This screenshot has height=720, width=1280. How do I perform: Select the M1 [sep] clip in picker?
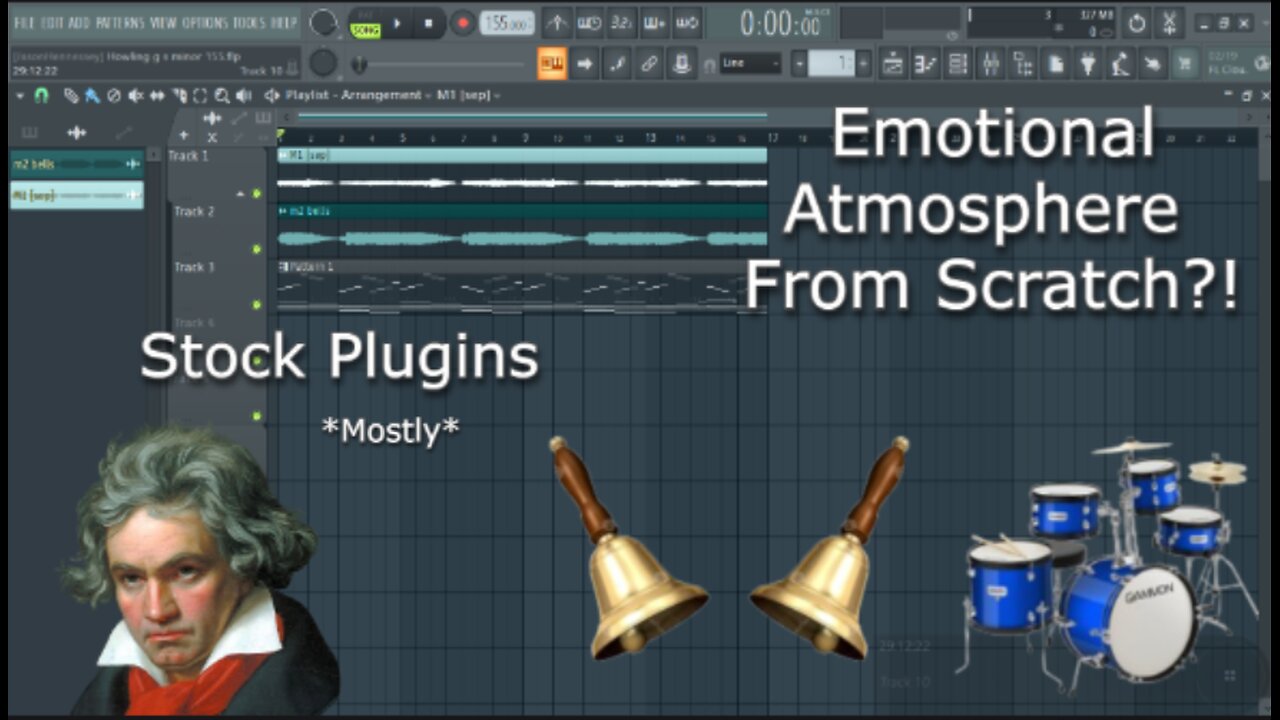tap(77, 195)
